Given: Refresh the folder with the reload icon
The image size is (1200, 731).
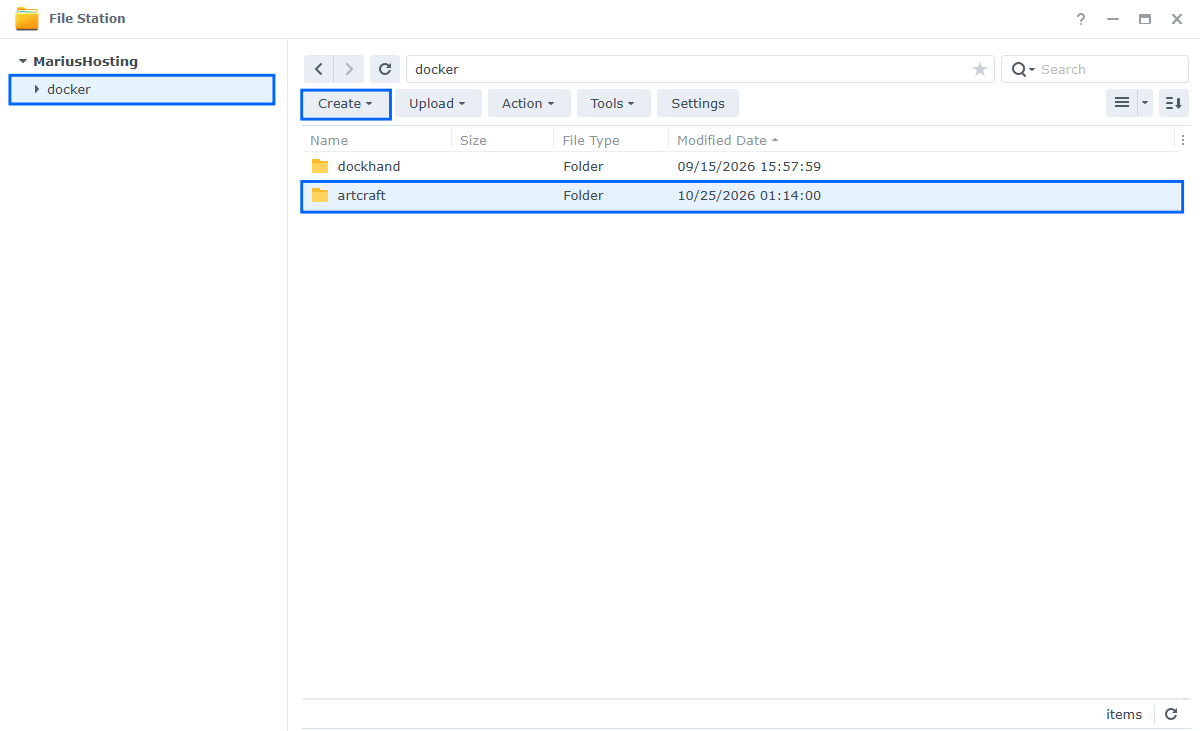Looking at the screenshot, I should pos(384,69).
